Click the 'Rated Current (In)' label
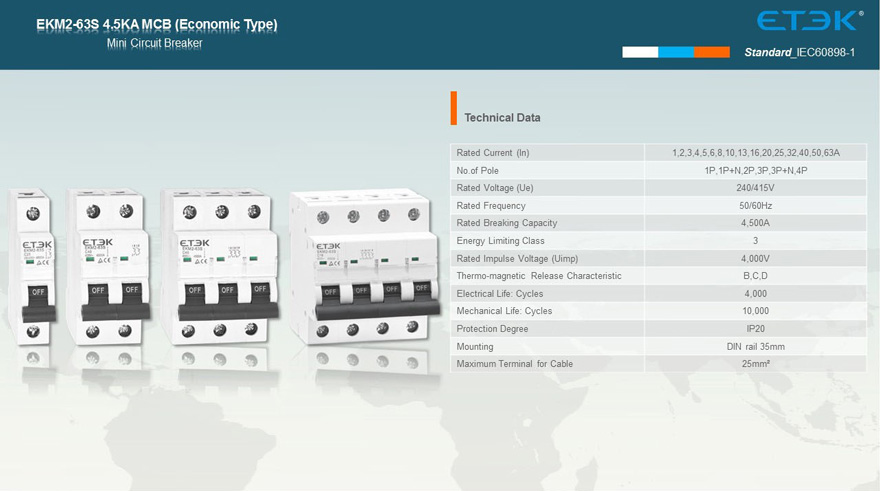The width and height of the screenshot is (880, 491). tap(493, 153)
